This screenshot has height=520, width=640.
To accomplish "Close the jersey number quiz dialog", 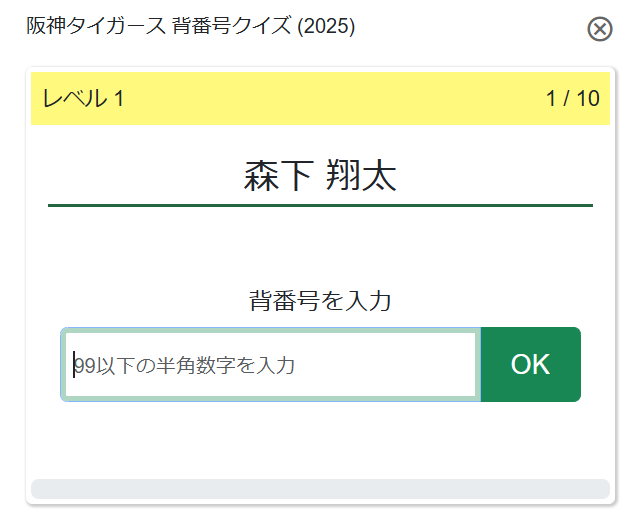I will pos(599,29).
